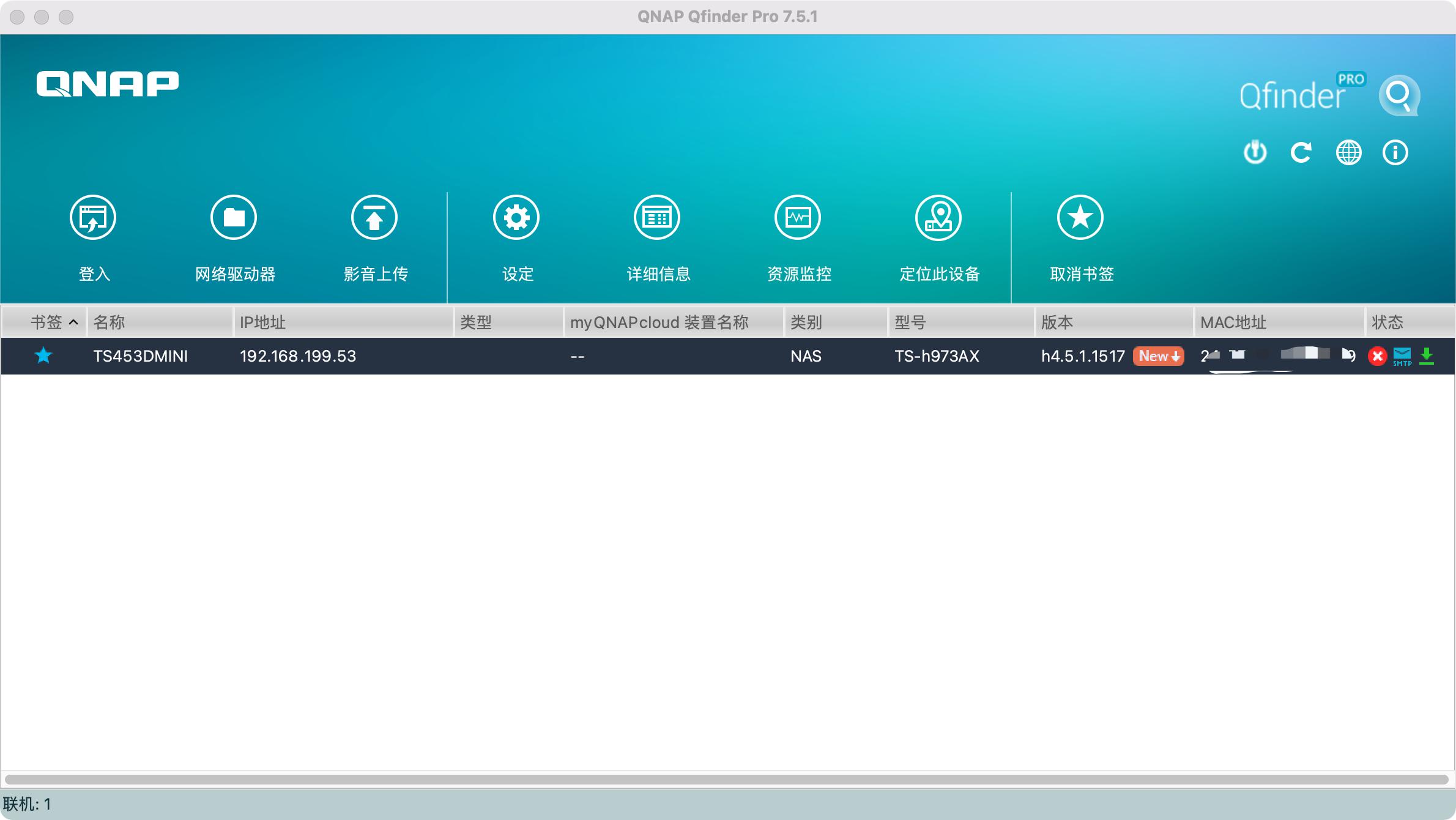
Task: Open the about info icon
Action: 1395,152
